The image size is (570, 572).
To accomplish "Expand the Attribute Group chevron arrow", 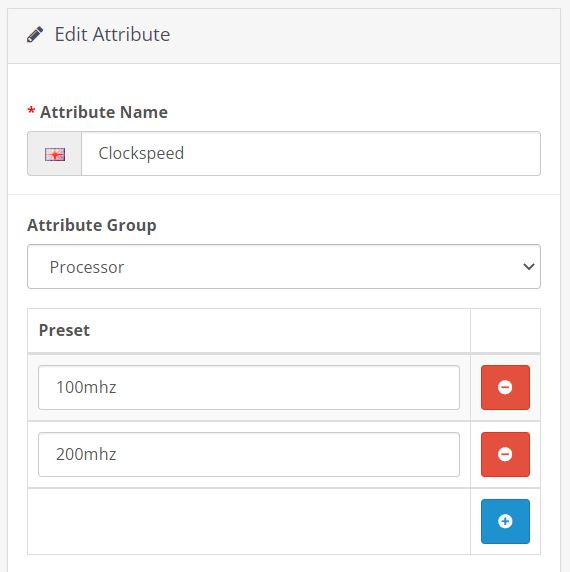I will pyautogui.click(x=528, y=267).
